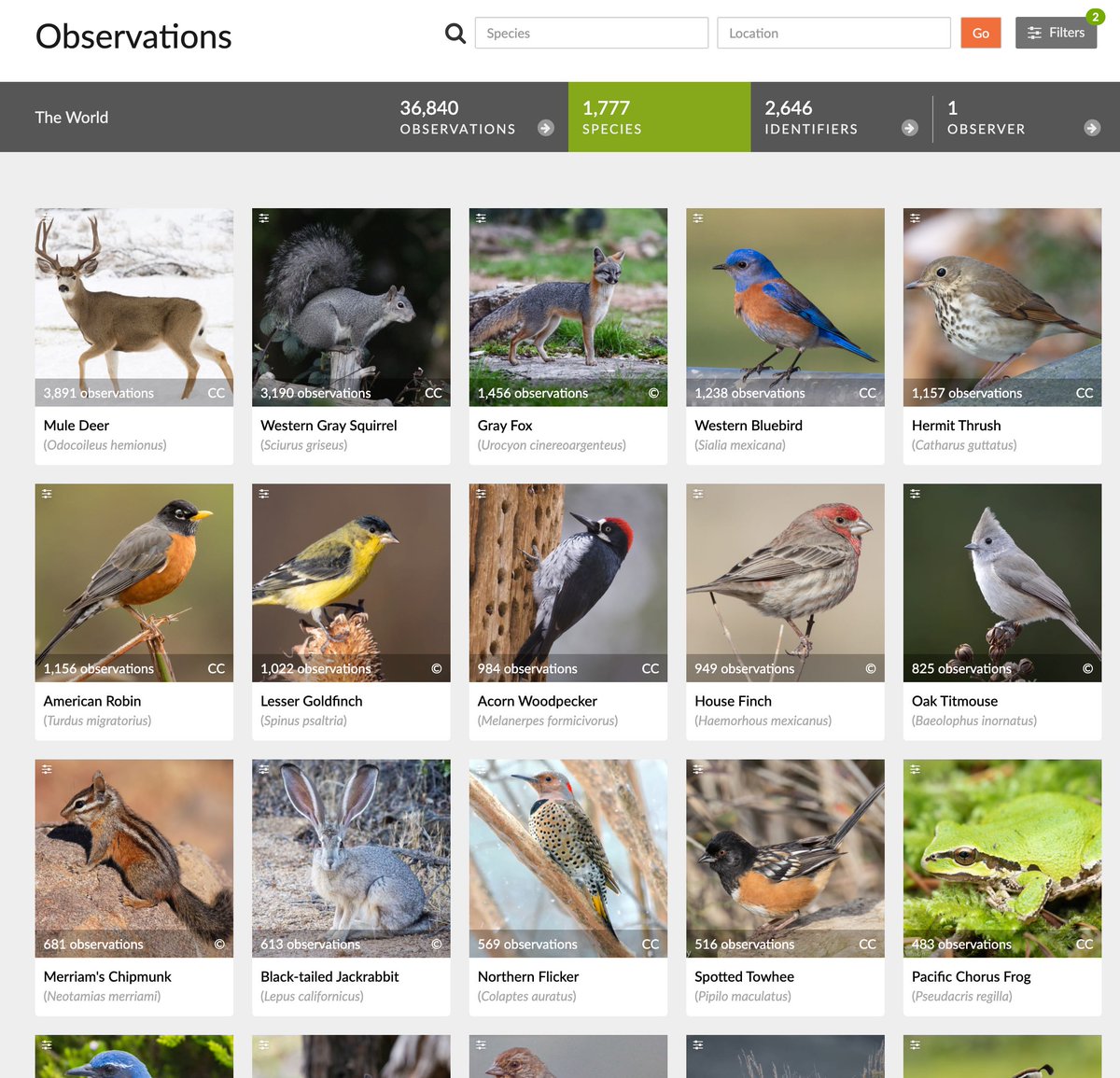Click the filter icon on Western Gray Squirrel photo

[x=264, y=218]
